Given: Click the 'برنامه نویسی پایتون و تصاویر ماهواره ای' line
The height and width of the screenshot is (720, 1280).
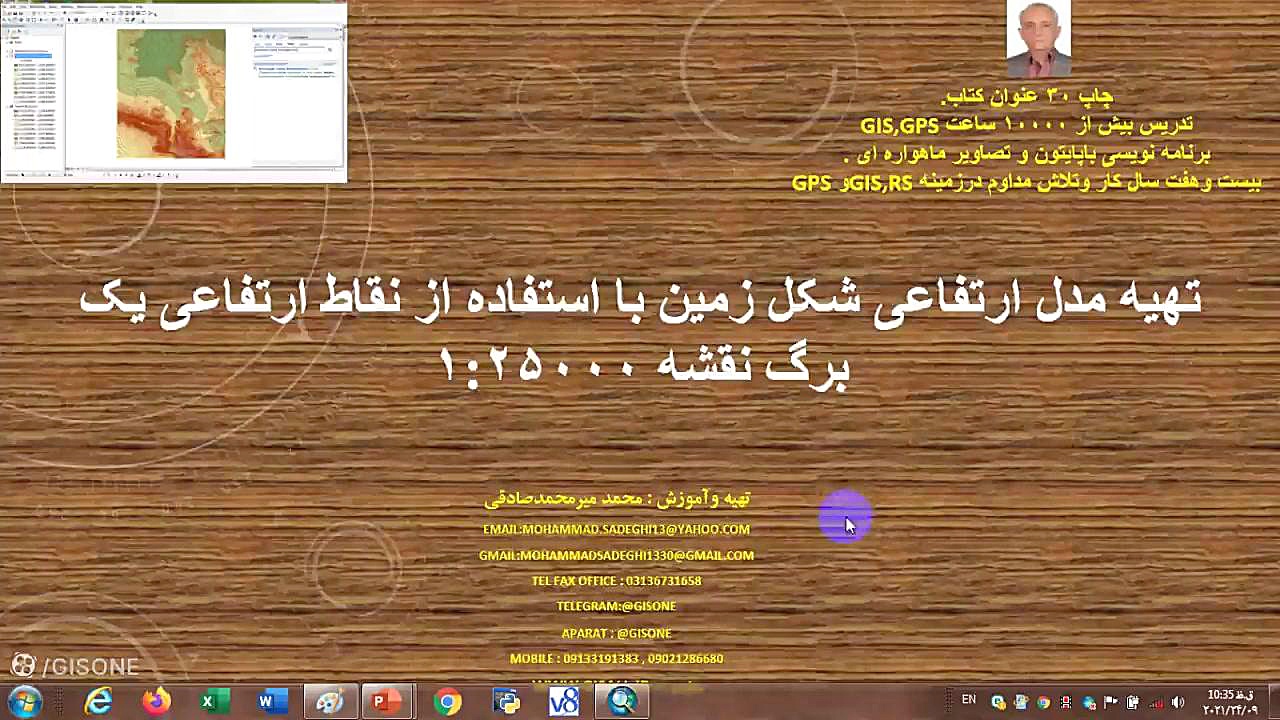Looking at the screenshot, I should pyautogui.click(x=1027, y=154).
